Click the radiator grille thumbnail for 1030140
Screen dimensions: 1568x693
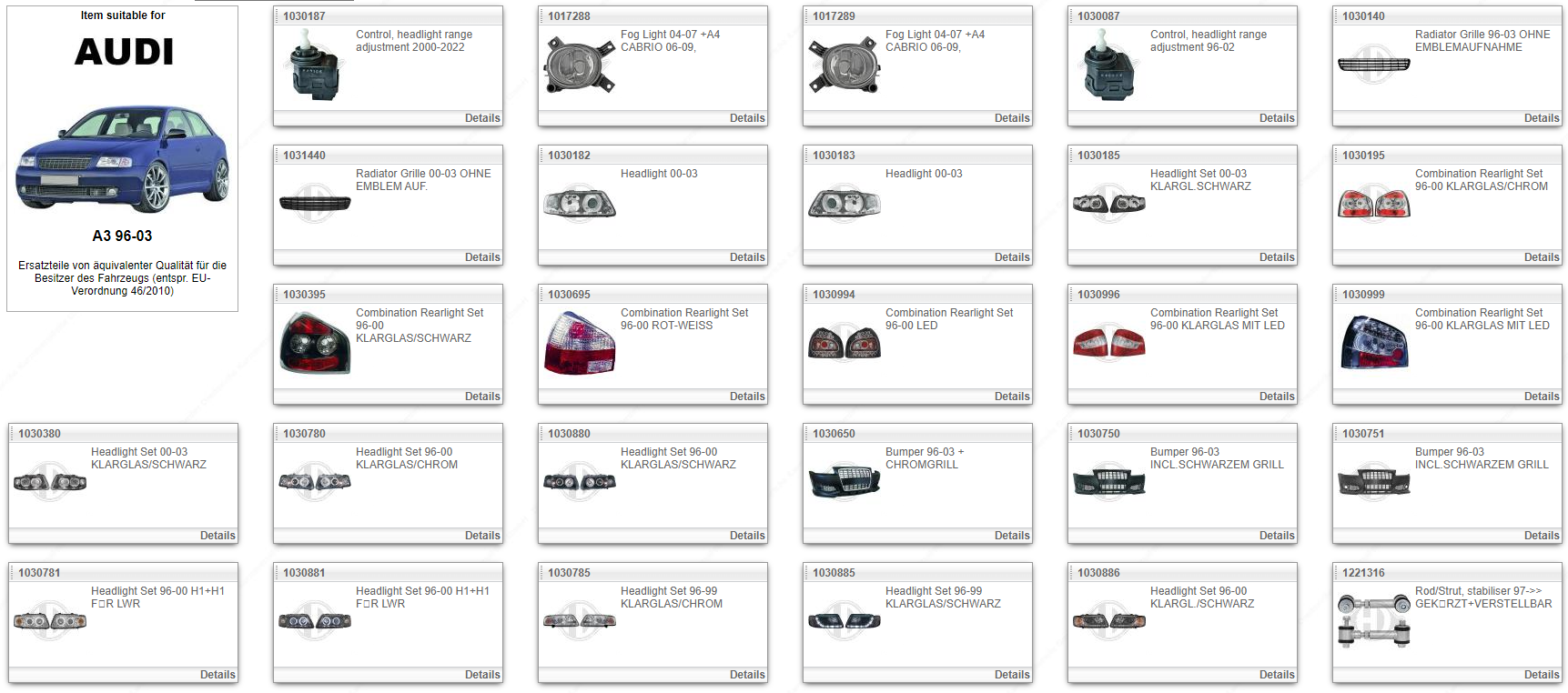coord(1373,65)
